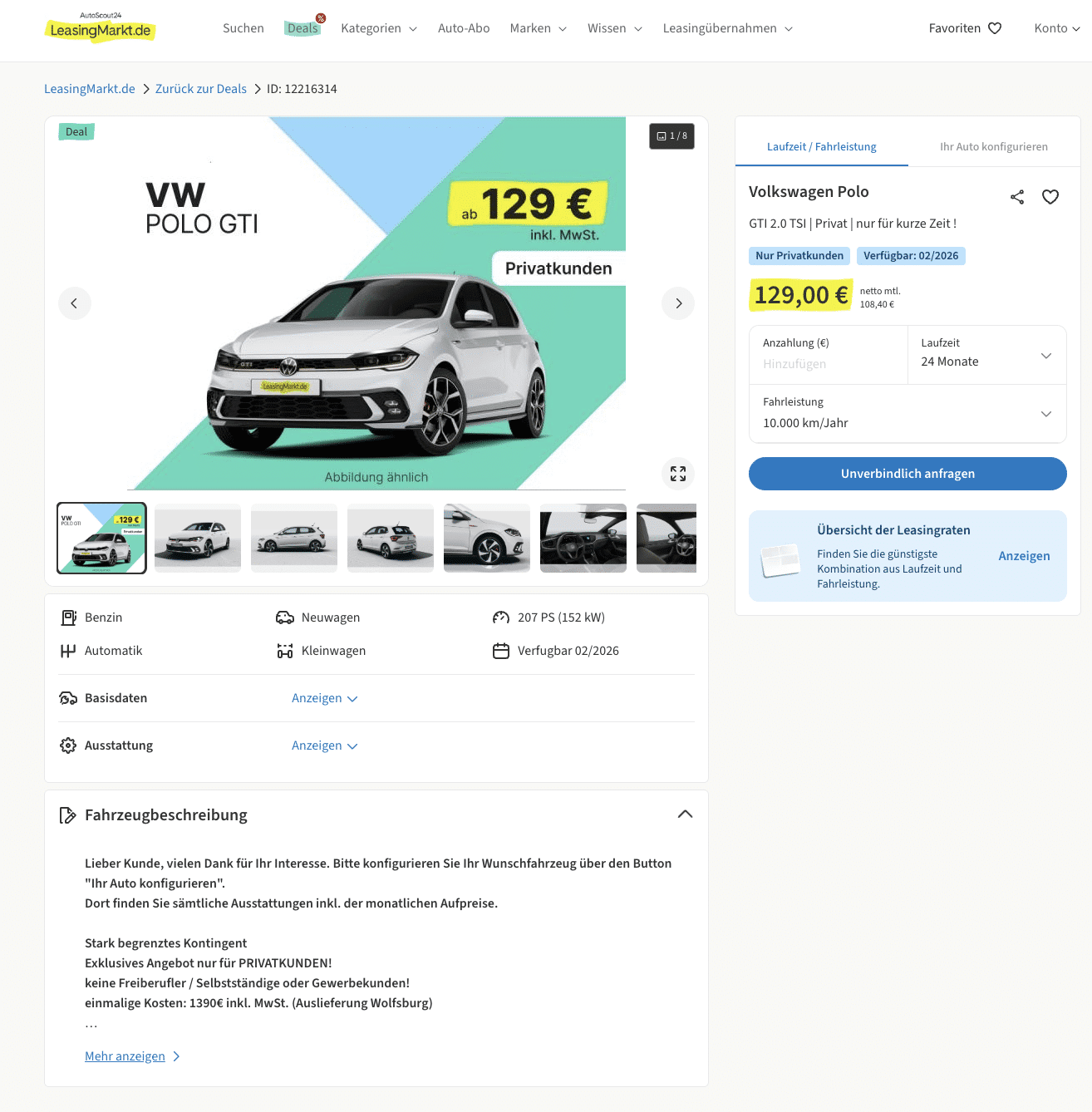Open the Kategorien menu
The image size is (1092, 1112).
coord(379,28)
